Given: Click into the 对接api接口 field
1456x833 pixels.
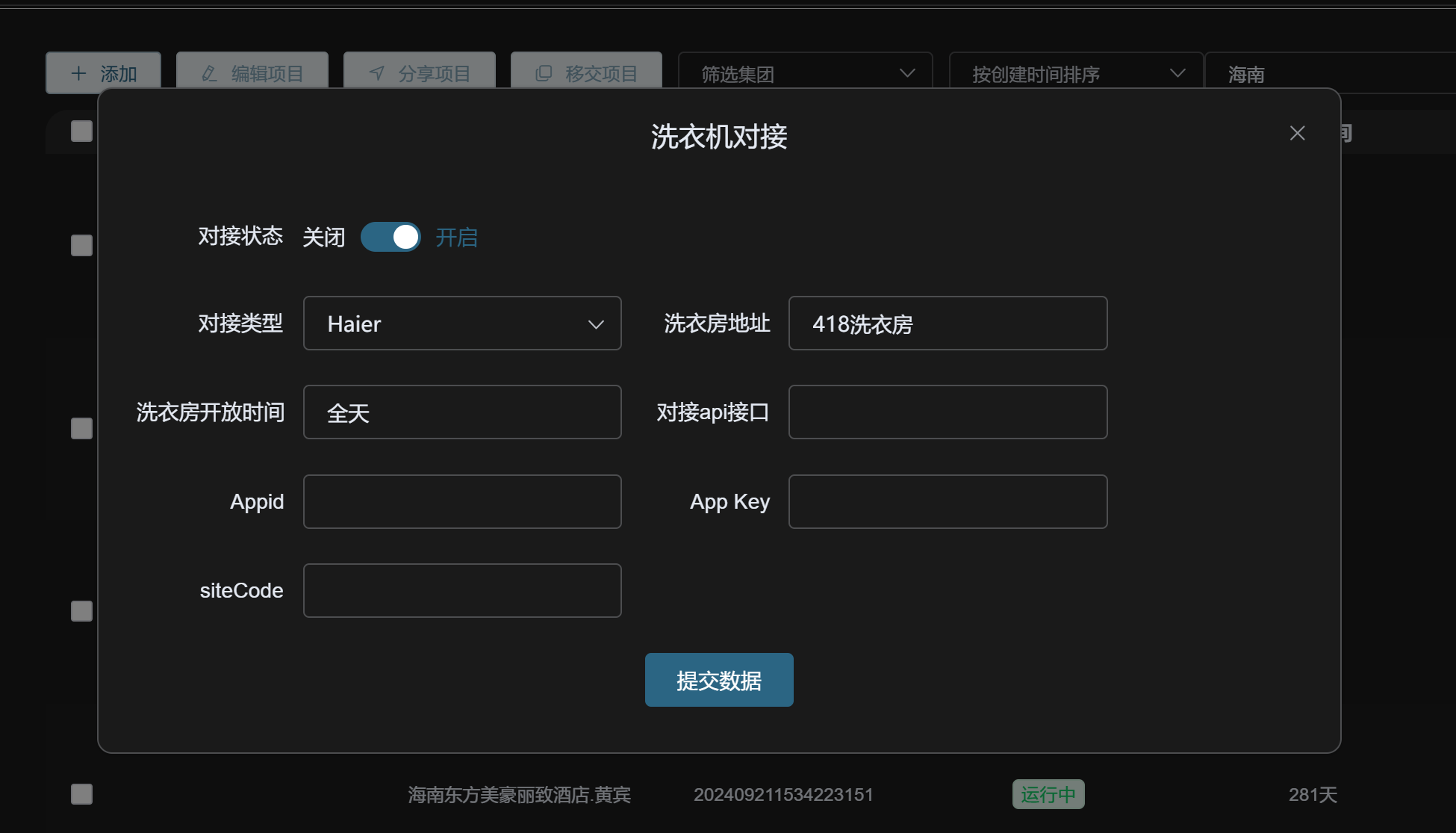Looking at the screenshot, I should [x=947, y=412].
